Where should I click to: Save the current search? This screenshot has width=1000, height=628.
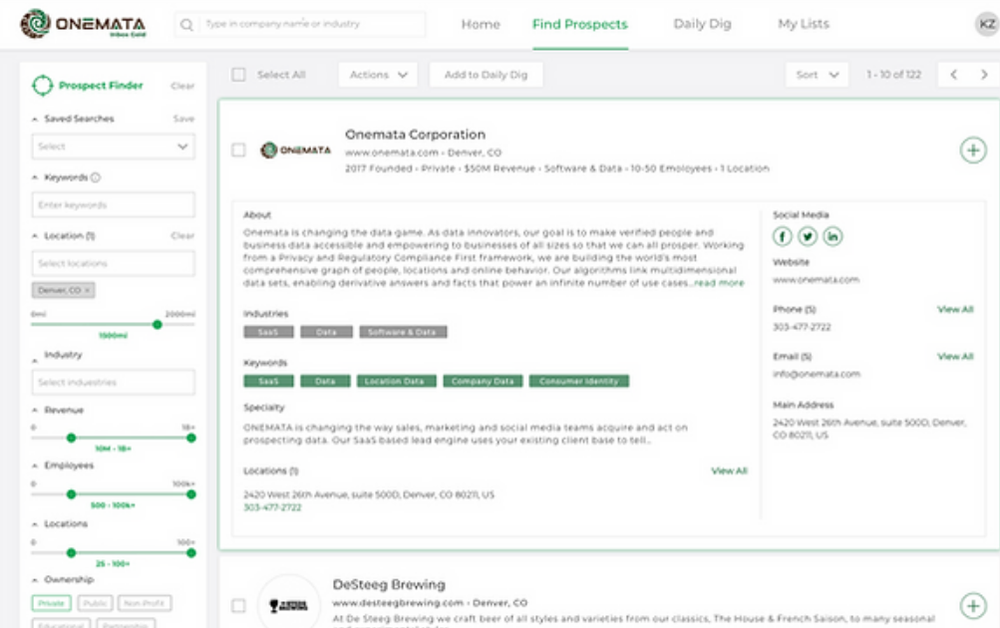[x=184, y=119]
